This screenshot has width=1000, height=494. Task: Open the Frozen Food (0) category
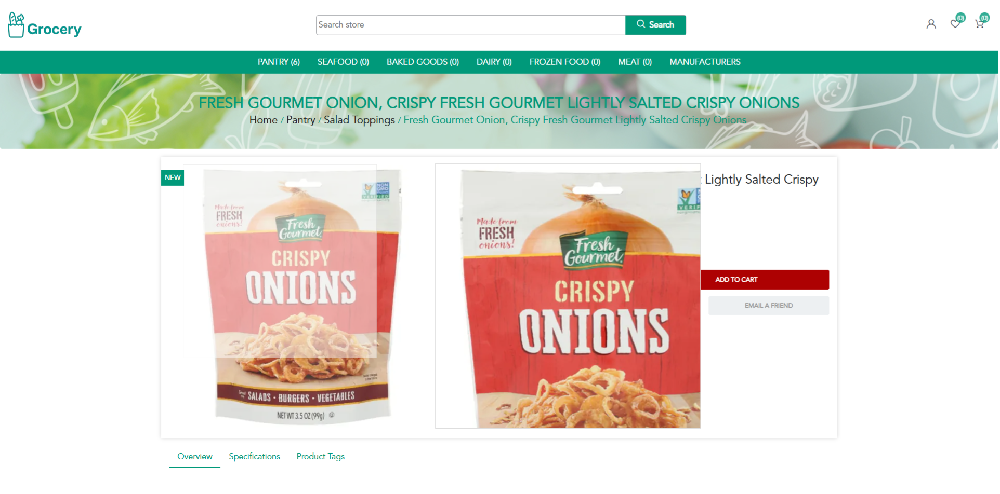coord(564,62)
